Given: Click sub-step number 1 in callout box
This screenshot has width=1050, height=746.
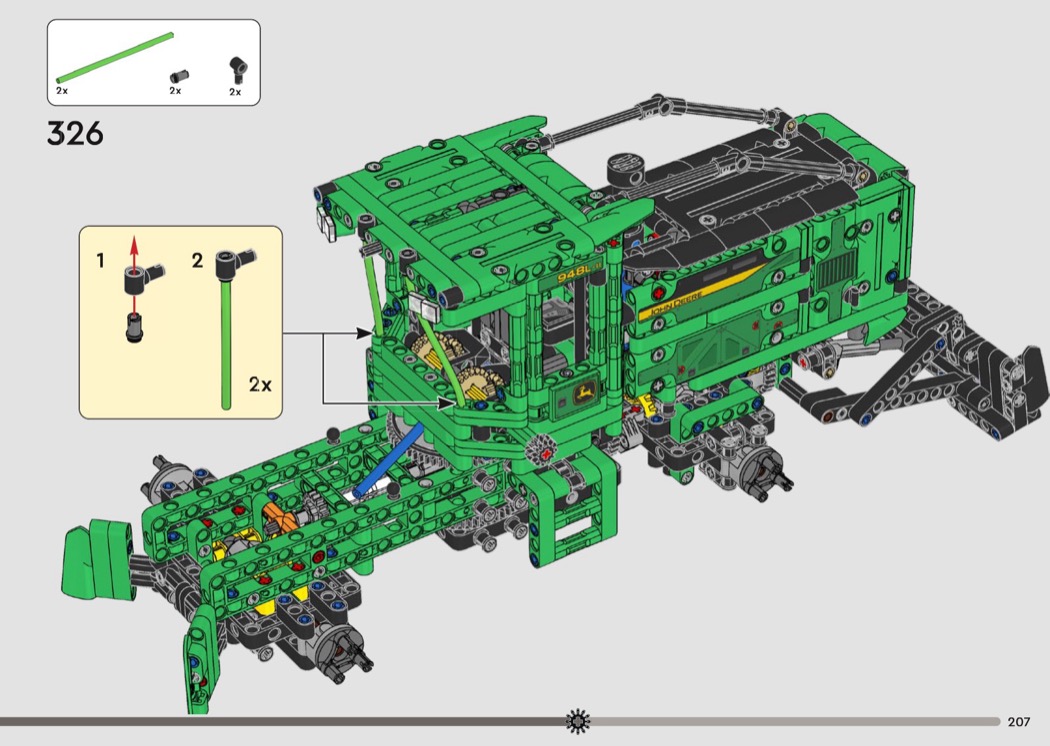Looking at the screenshot, I should pos(100,262).
